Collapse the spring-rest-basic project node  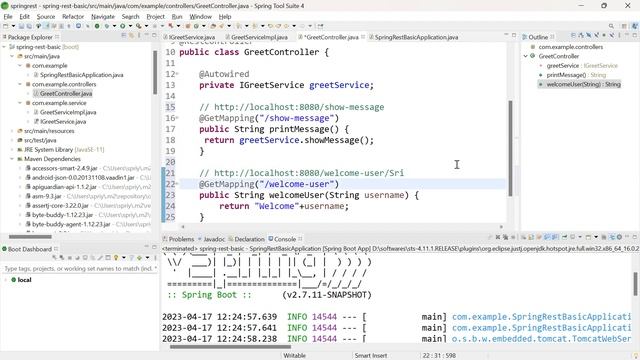point(4,47)
